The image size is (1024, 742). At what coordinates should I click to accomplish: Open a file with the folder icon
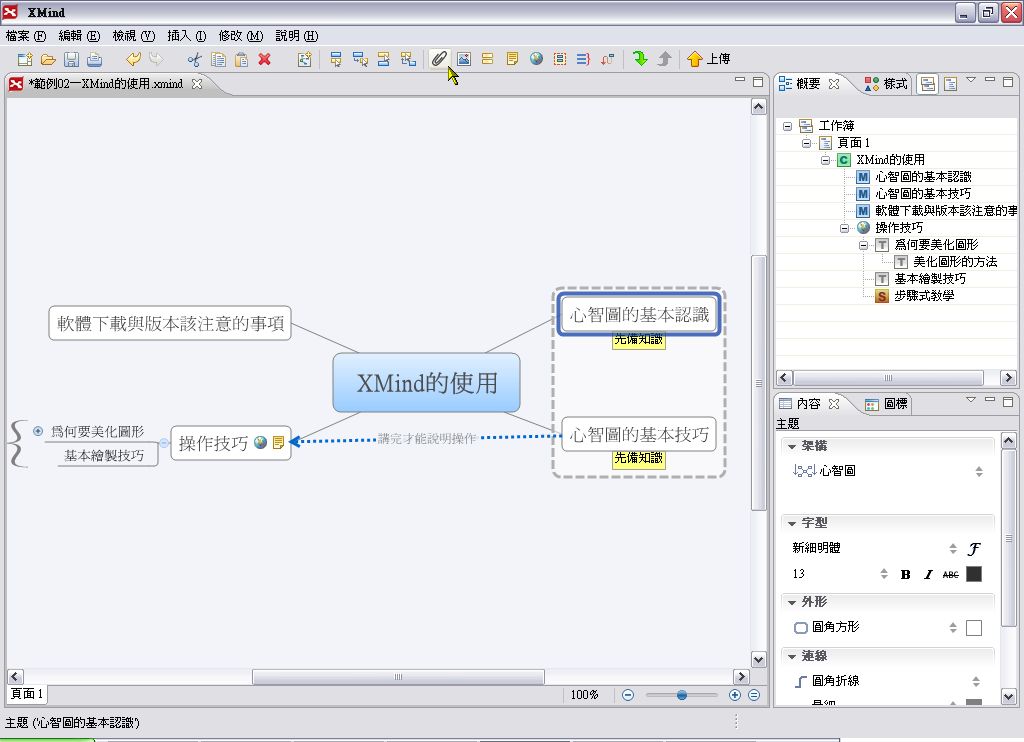click(x=48, y=59)
